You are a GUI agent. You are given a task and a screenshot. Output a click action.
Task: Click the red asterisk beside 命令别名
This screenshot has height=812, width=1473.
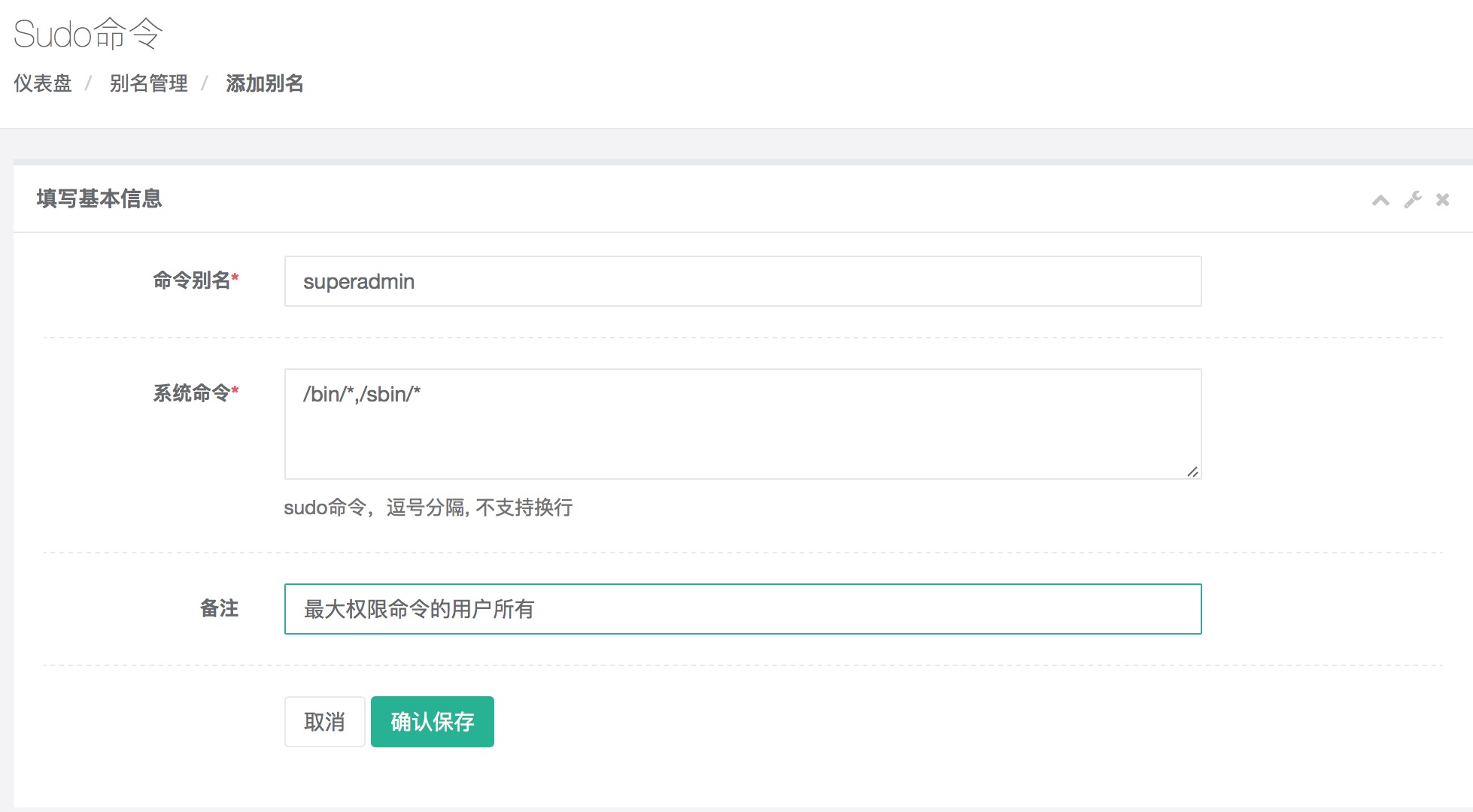tap(235, 277)
